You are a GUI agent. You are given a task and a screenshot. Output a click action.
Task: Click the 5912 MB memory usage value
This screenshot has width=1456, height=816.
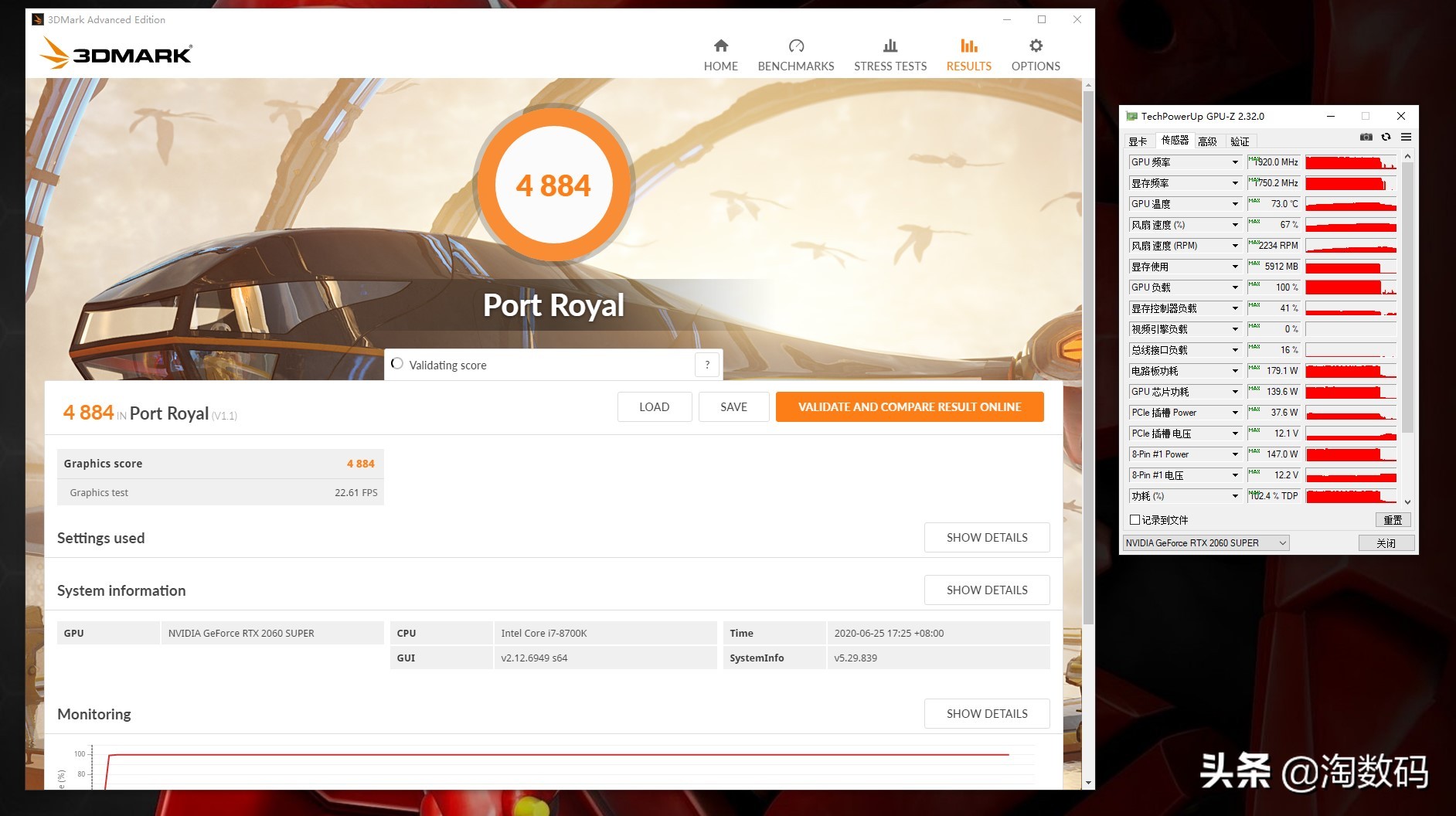click(1274, 267)
